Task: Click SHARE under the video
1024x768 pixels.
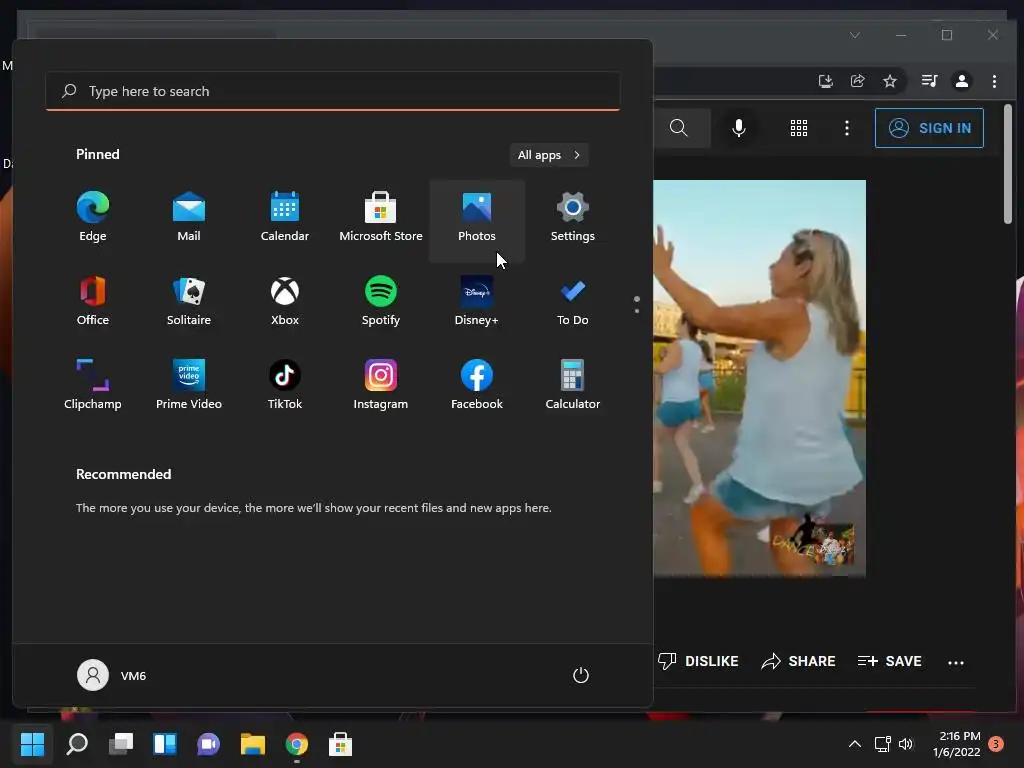Action: [798, 662]
